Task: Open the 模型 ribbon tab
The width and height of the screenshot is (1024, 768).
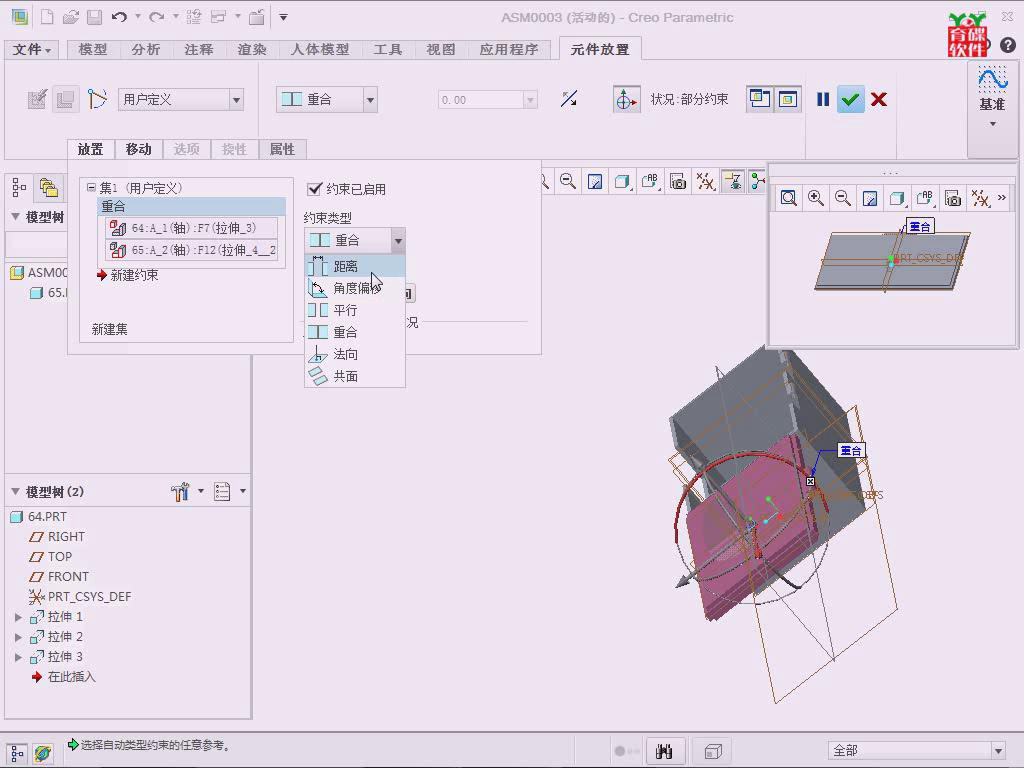Action: coord(93,50)
